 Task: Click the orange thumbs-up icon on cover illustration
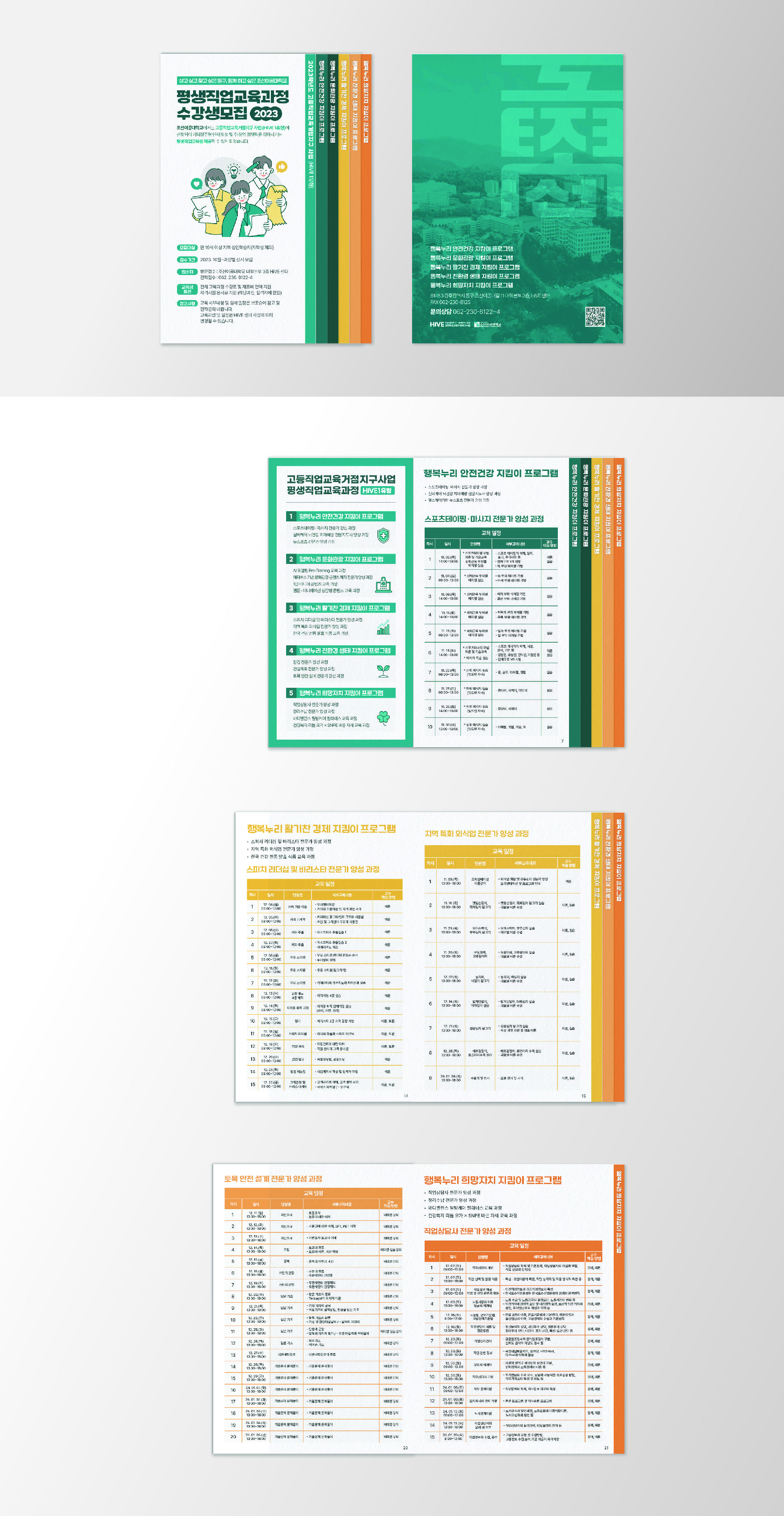click(x=281, y=166)
